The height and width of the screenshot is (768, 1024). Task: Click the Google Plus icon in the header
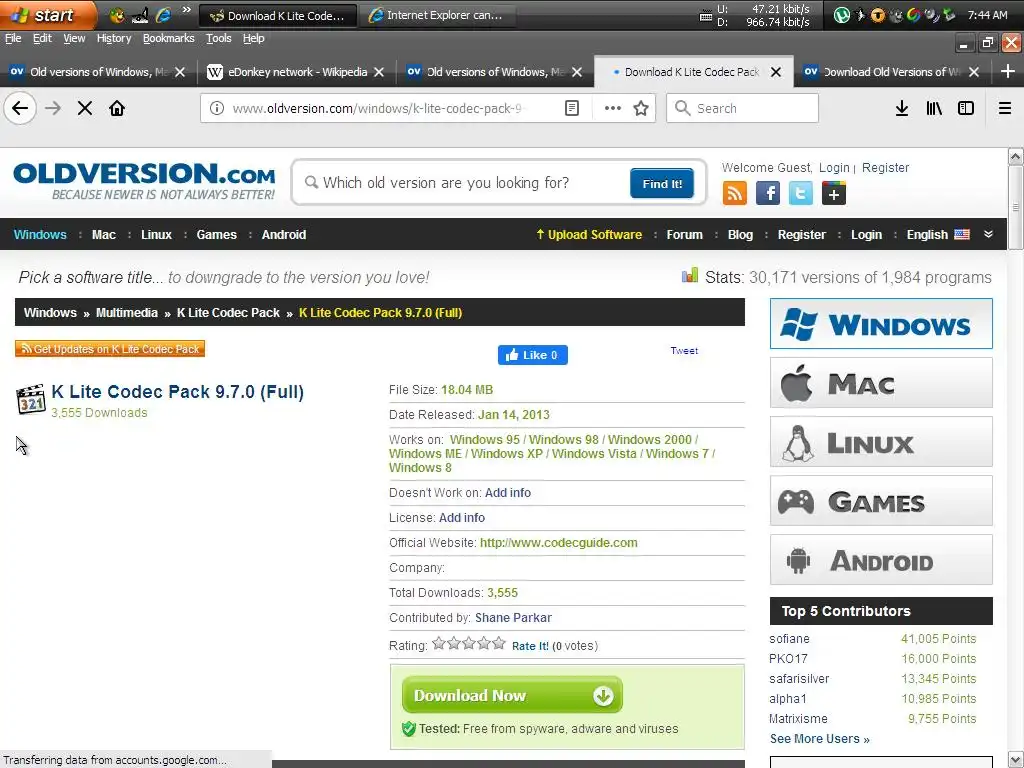(x=834, y=193)
